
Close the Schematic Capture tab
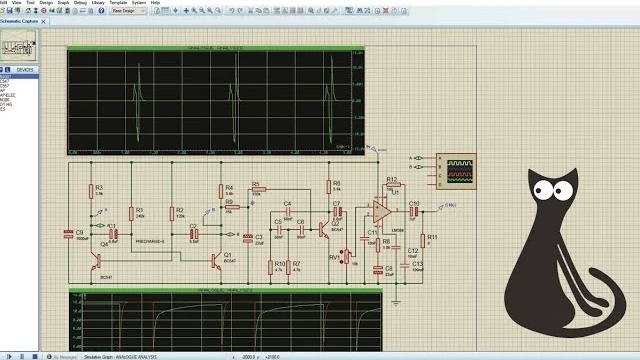tap(43, 21)
